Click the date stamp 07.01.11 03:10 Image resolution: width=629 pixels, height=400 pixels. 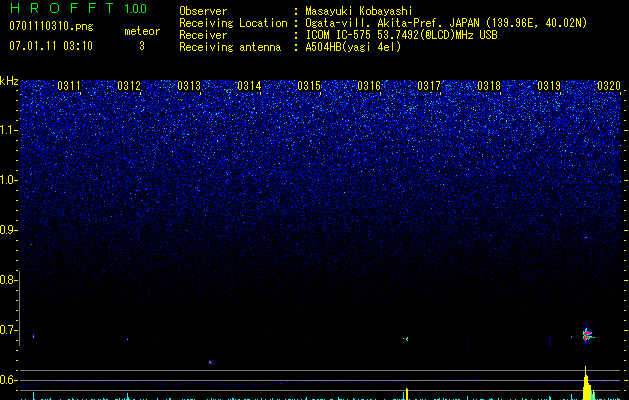51,46
